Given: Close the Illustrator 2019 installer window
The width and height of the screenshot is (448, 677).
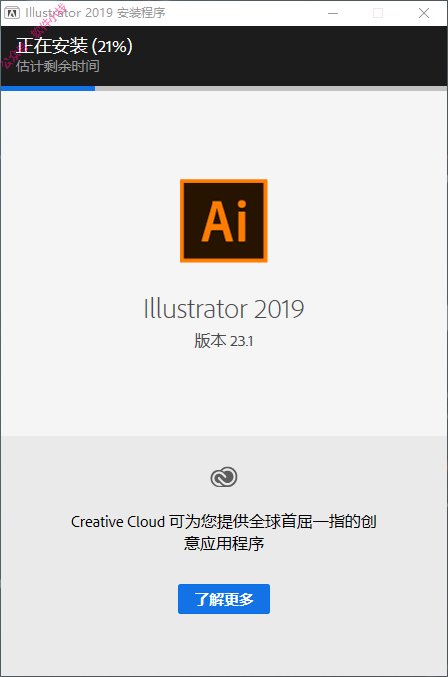Looking at the screenshot, I should tap(424, 13).
